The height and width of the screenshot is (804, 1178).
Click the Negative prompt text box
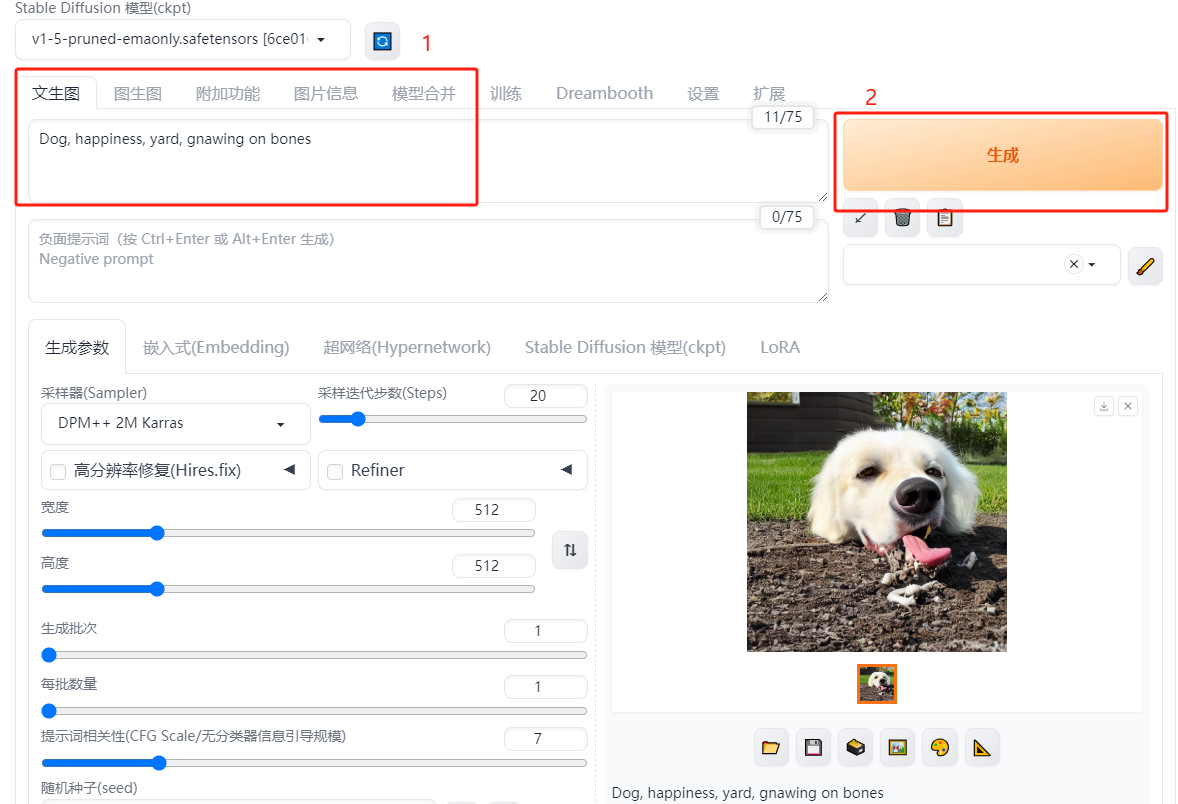tap(428, 261)
